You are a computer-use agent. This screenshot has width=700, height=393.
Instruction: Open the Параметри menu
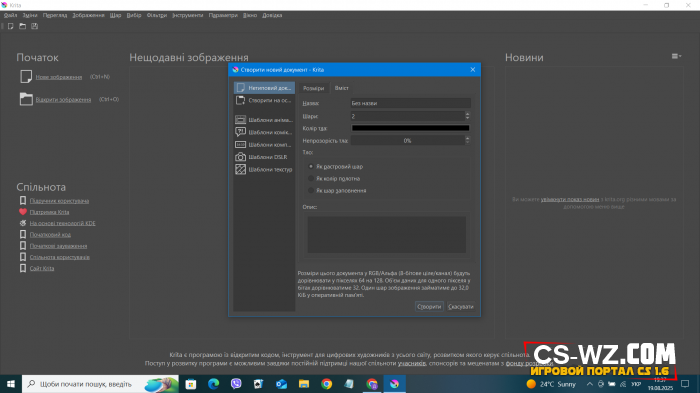click(223, 15)
